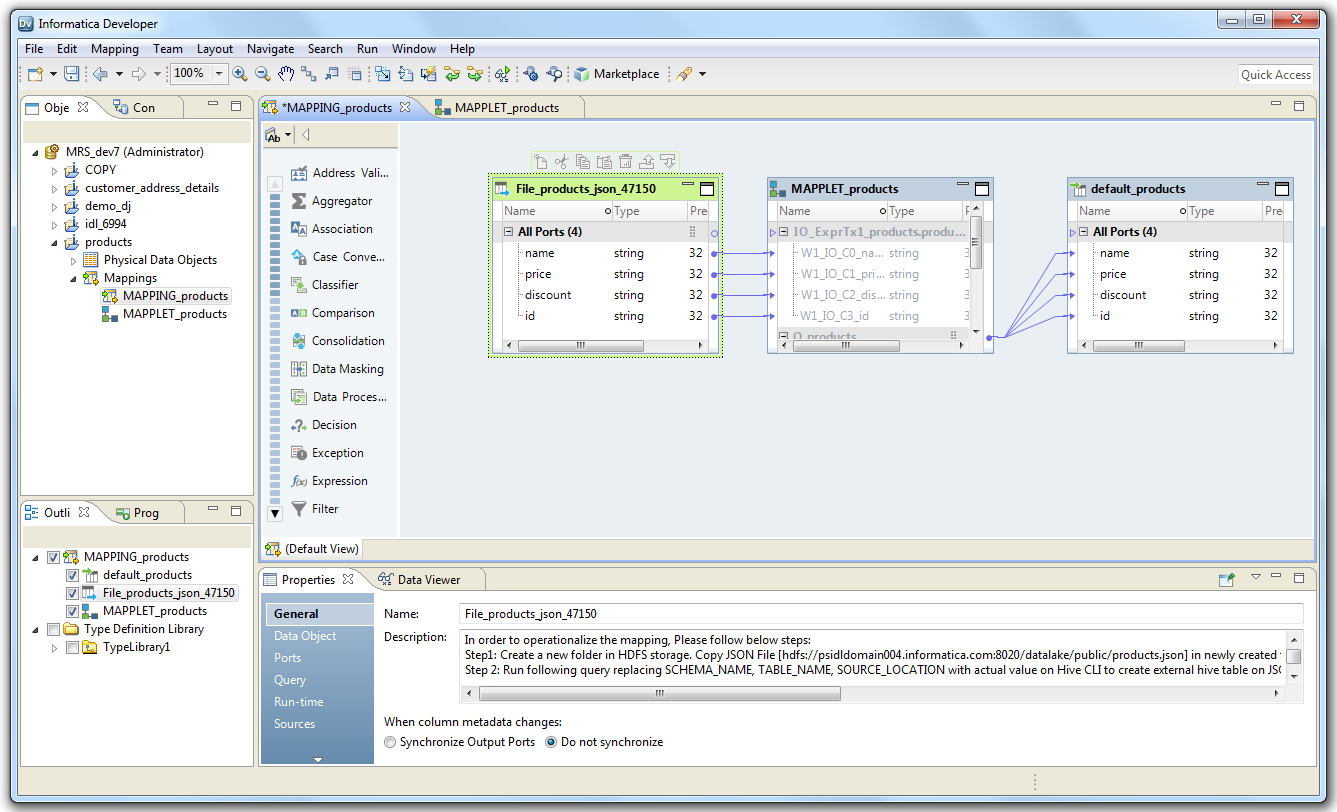Open the File menu
Screen dimensions: 1337x812
34,48
